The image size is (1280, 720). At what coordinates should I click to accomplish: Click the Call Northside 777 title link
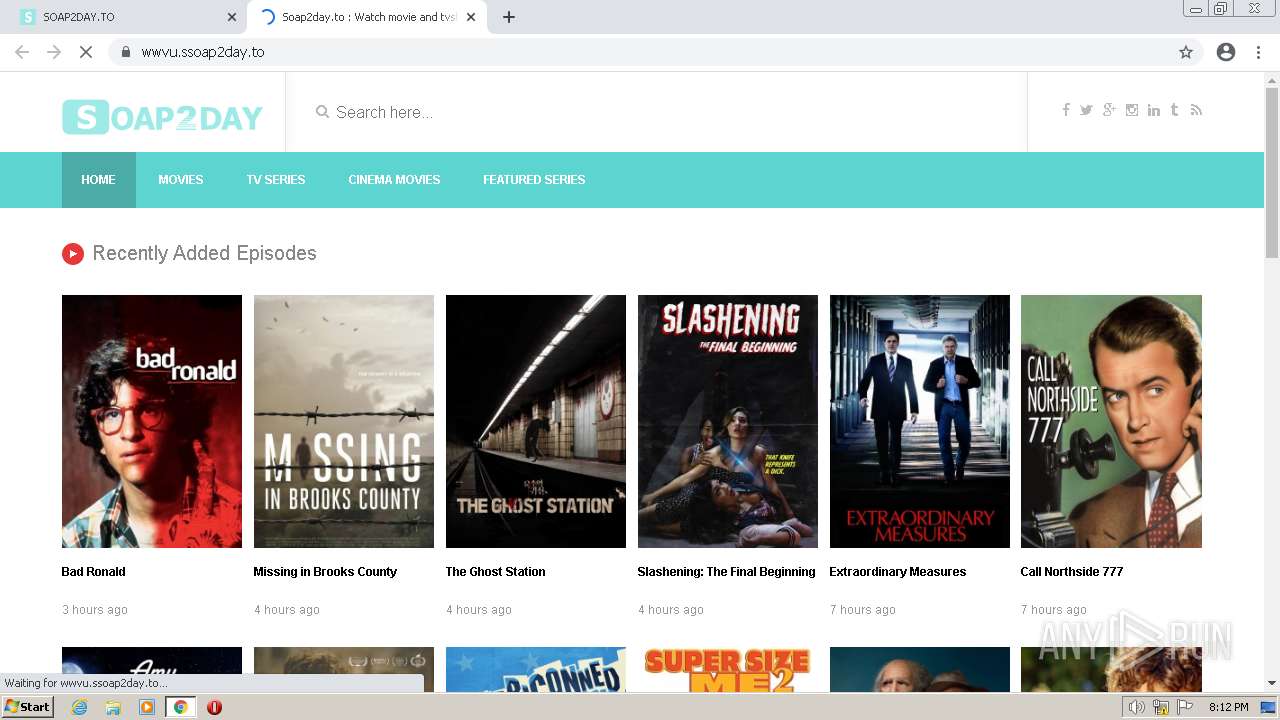pyautogui.click(x=1072, y=572)
